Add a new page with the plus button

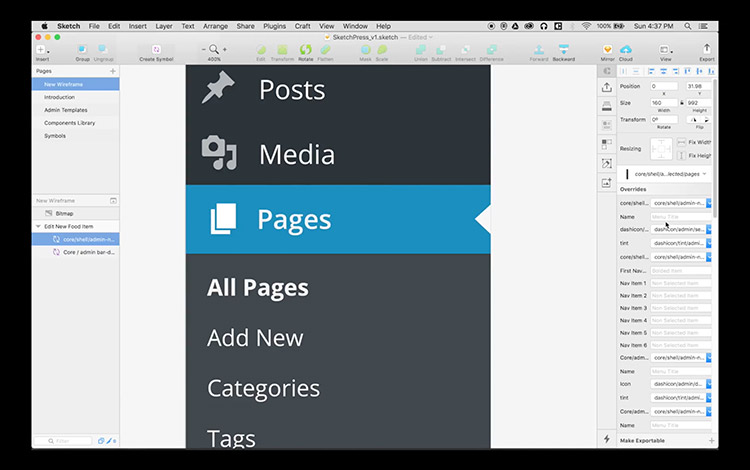pos(113,71)
